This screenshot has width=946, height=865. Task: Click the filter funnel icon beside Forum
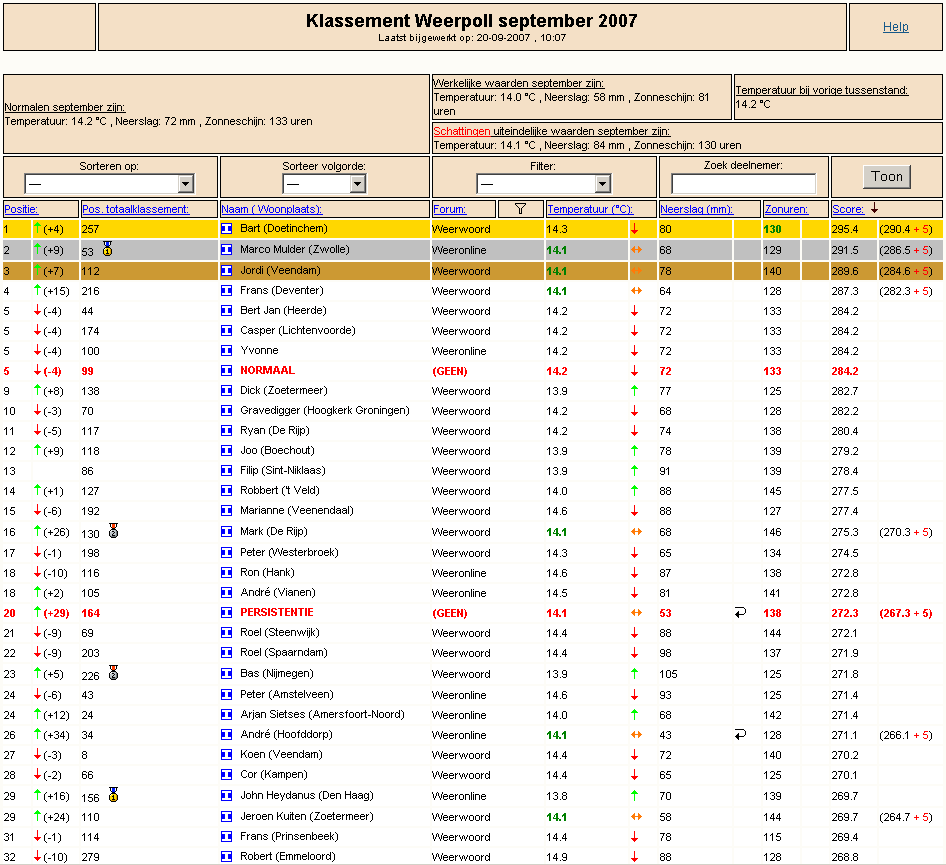click(x=520, y=209)
